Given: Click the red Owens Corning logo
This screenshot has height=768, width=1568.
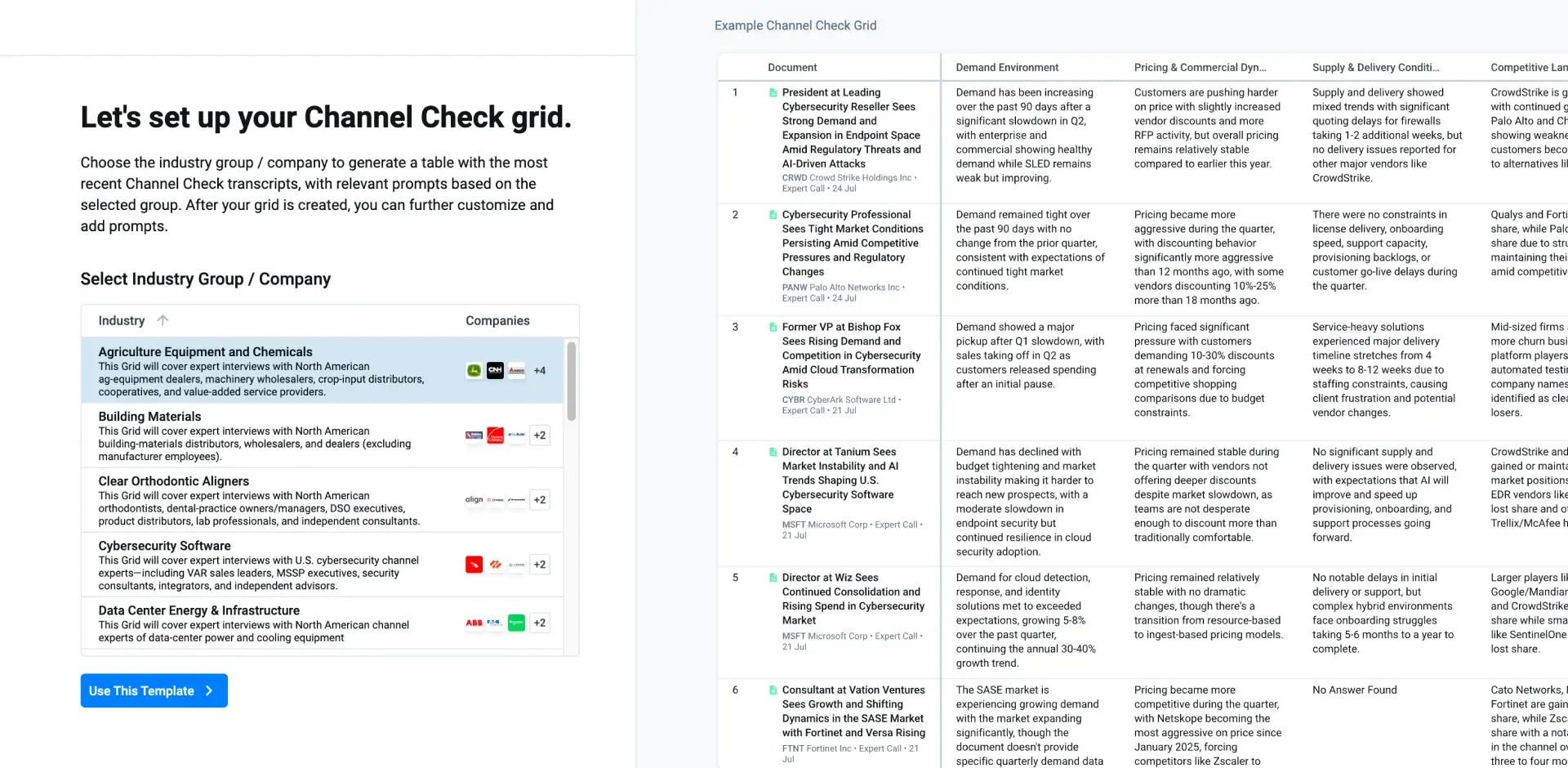Looking at the screenshot, I should pos(495,435).
